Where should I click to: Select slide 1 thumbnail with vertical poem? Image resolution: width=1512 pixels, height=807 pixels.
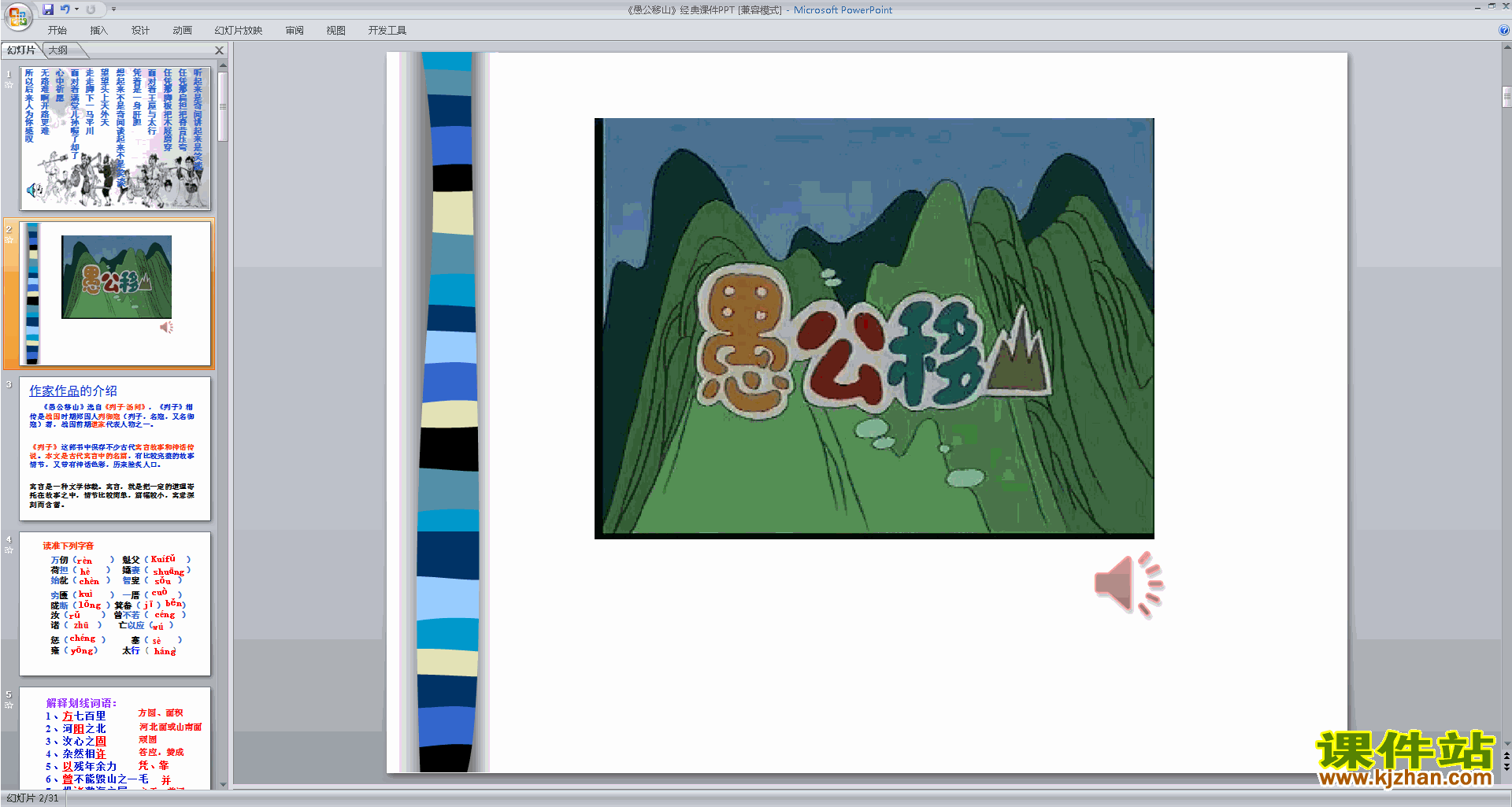pyautogui.click(x=115, y=138)
